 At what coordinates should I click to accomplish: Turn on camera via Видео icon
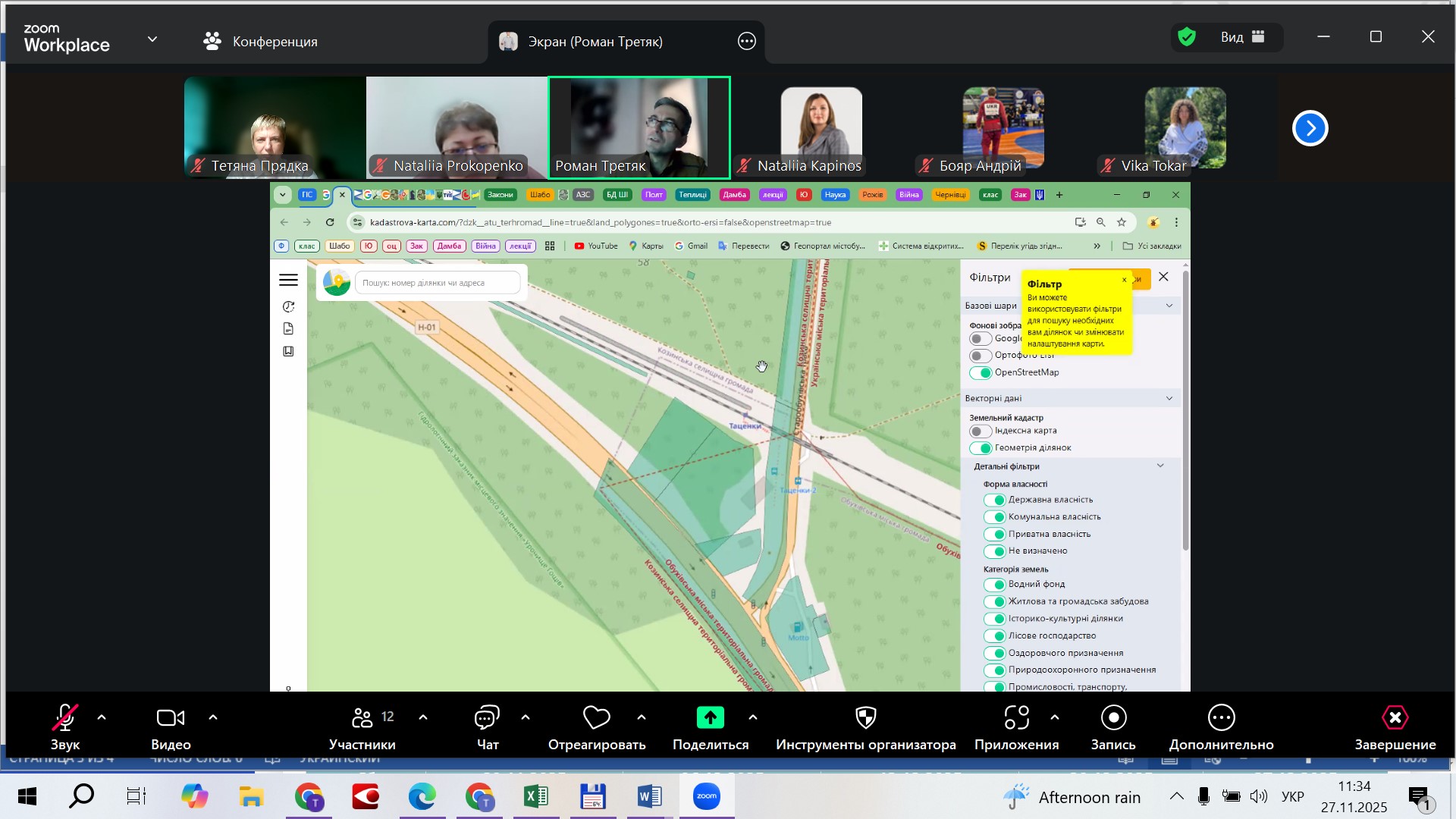[x=171, y=718]
